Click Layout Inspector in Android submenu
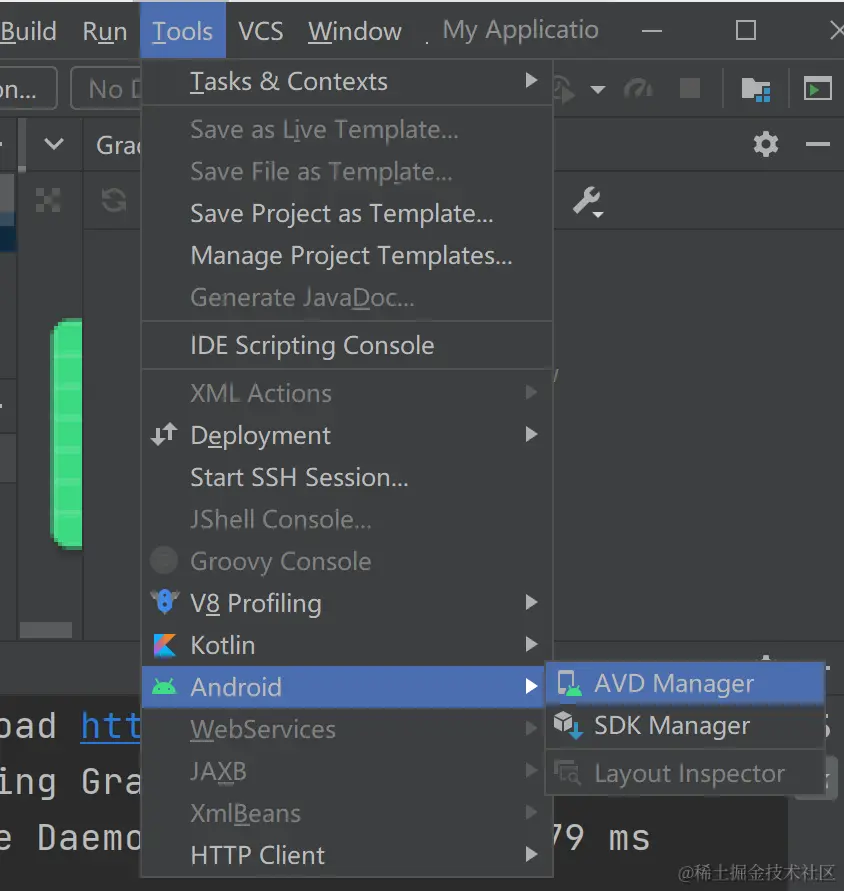844x891 pixels. click(685, 773)
